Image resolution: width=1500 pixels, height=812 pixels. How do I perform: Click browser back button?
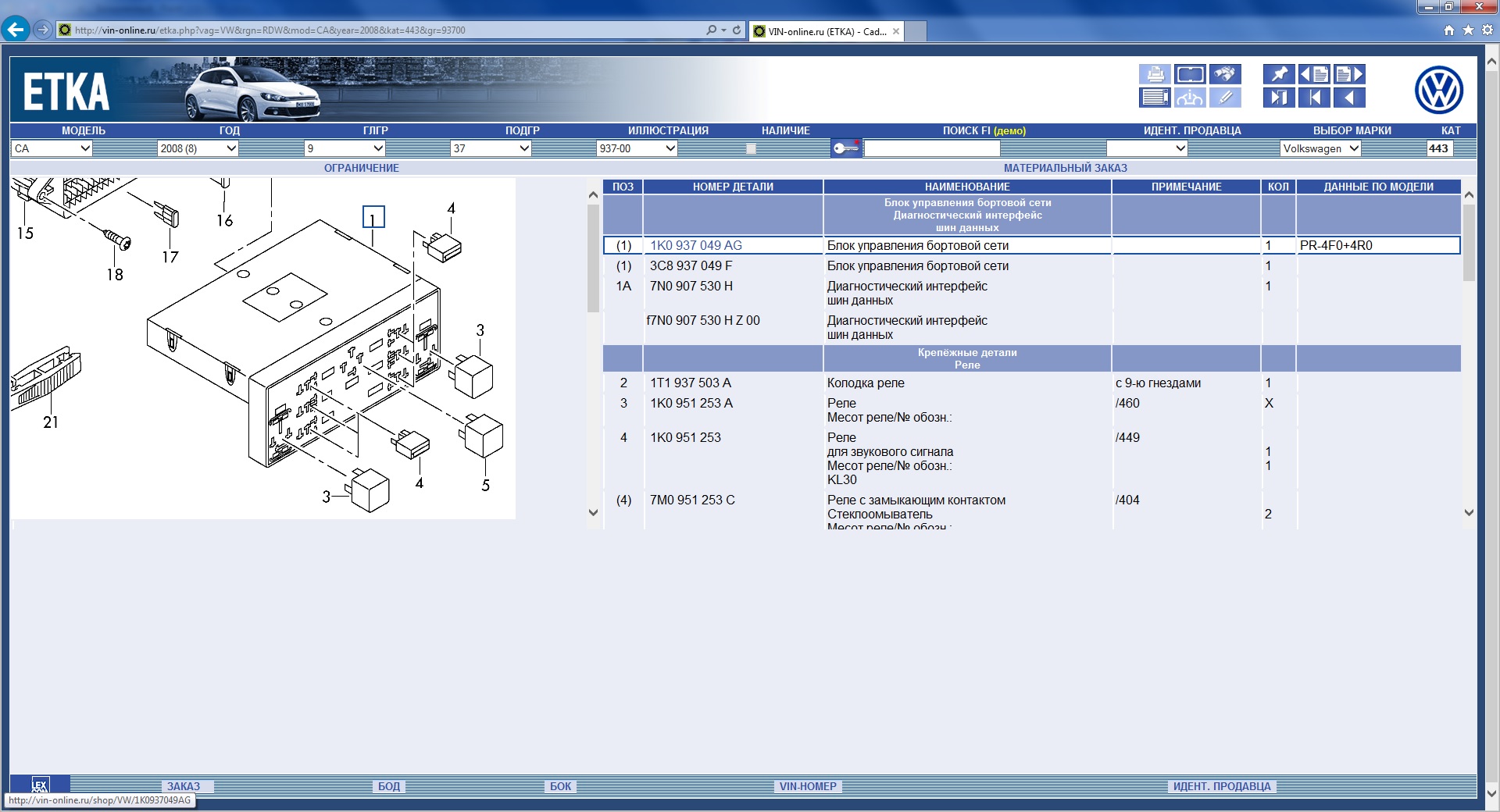click(15, 30)
